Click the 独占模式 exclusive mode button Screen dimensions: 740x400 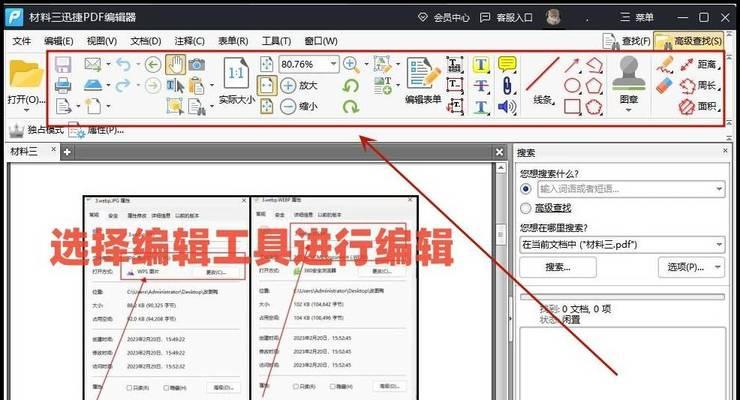36,130
